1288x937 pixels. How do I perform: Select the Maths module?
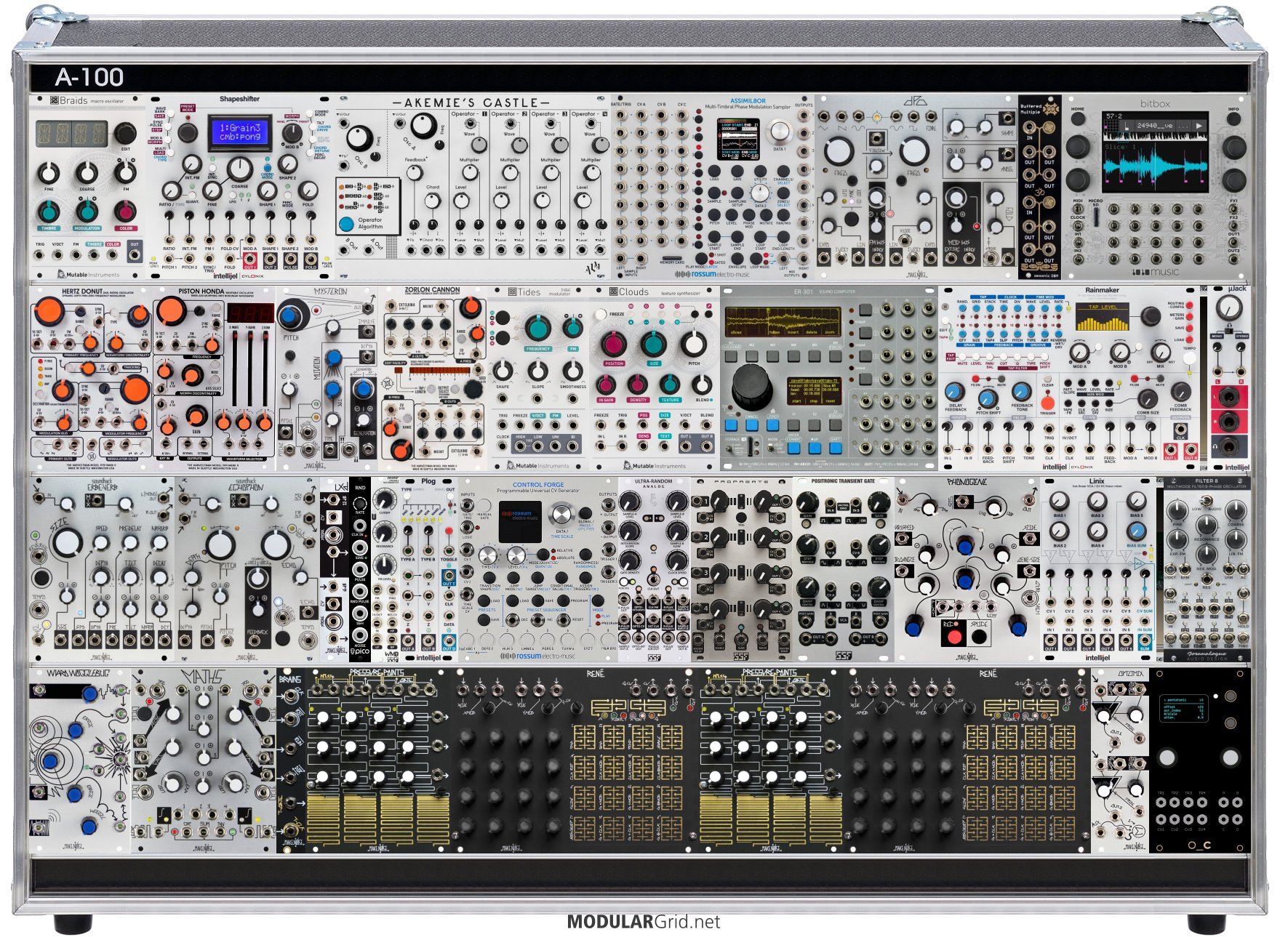coord(204,760)
